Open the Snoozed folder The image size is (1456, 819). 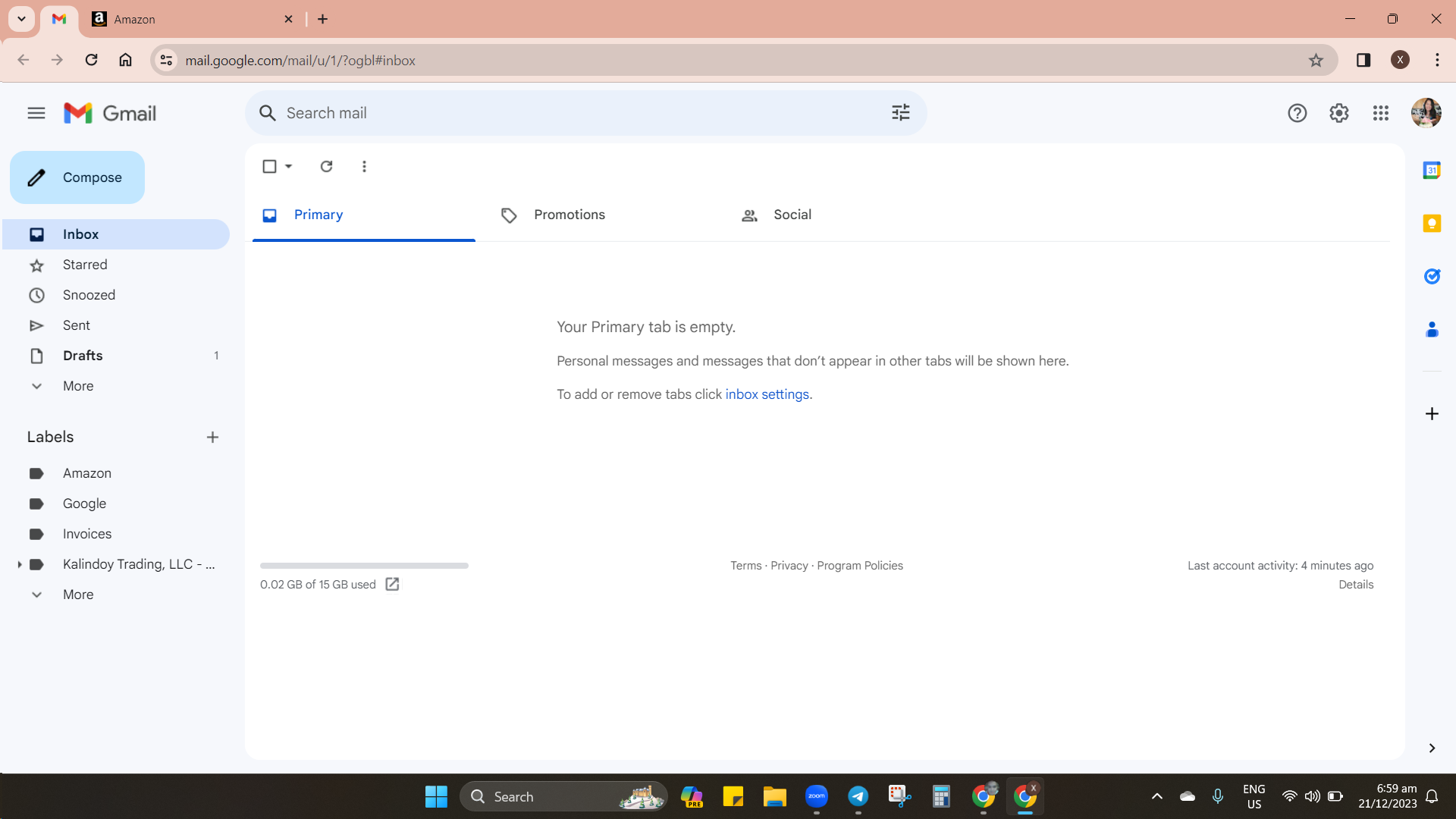(x=115, y=295)
